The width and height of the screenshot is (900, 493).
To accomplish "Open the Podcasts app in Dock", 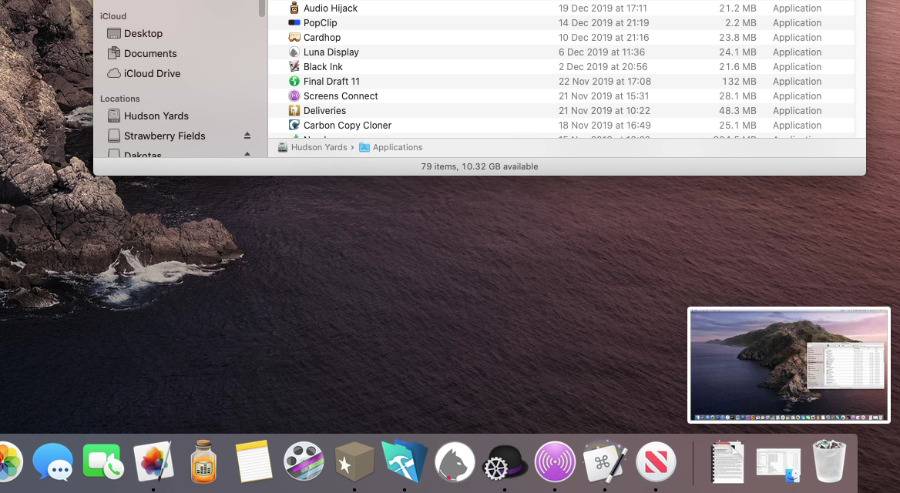I will point(555,462).
